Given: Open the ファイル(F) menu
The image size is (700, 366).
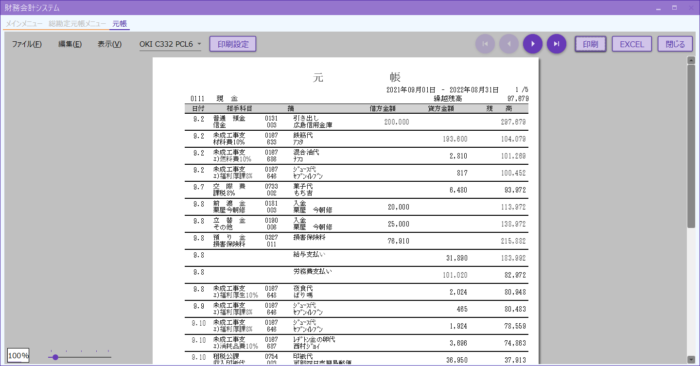Looking at the screenshot, I should tap(27, 44).
